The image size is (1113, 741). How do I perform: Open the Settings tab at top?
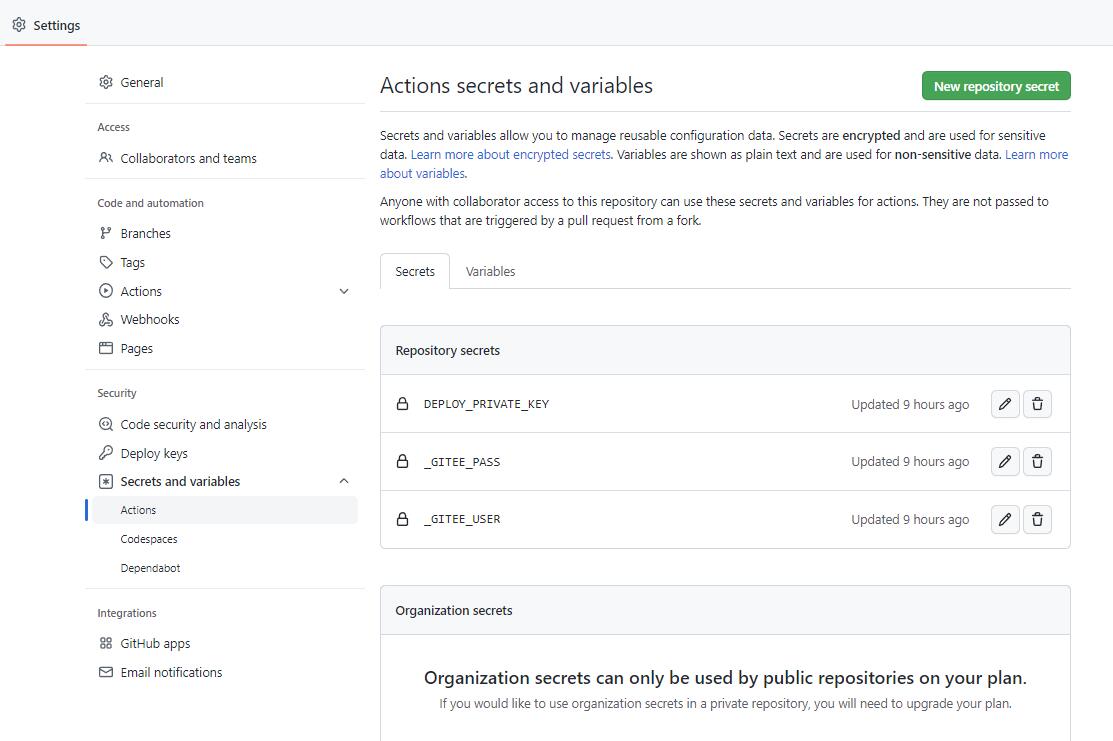coord(46,25)
